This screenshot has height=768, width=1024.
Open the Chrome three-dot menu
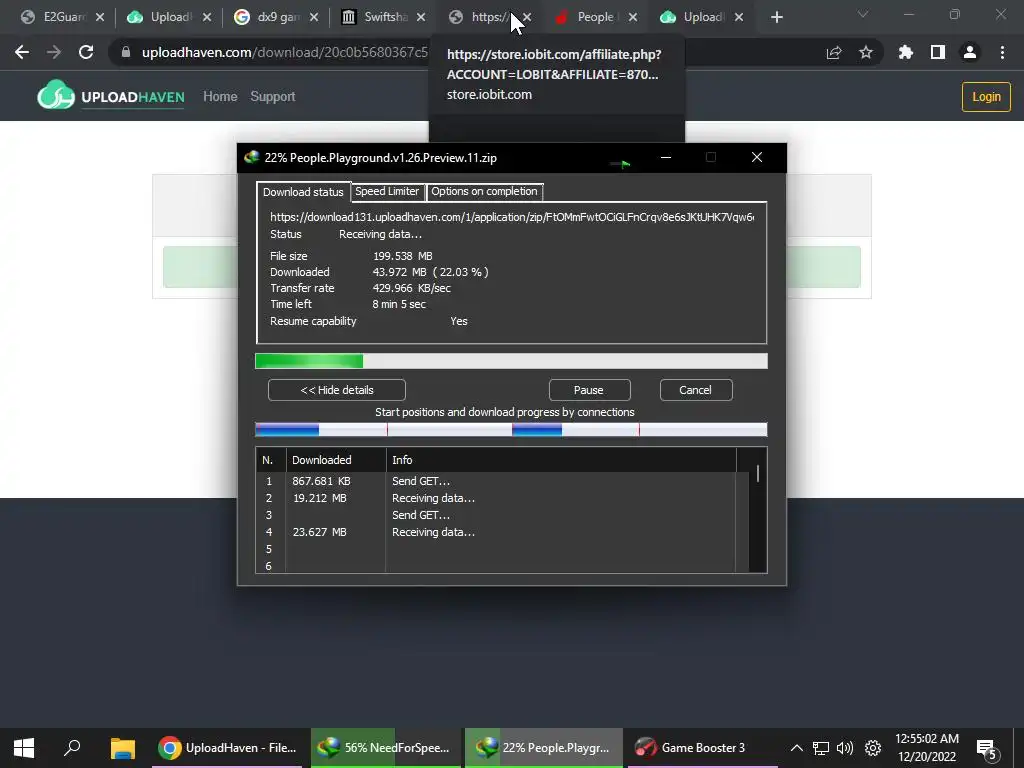pos(1002,52)
